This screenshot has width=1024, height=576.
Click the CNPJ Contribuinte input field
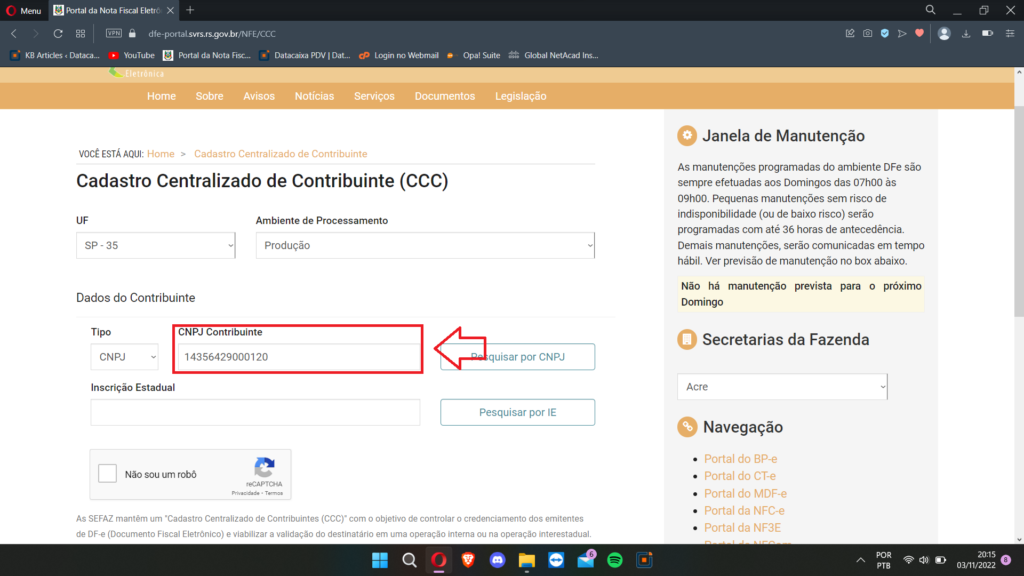click(x=298, y=357)
